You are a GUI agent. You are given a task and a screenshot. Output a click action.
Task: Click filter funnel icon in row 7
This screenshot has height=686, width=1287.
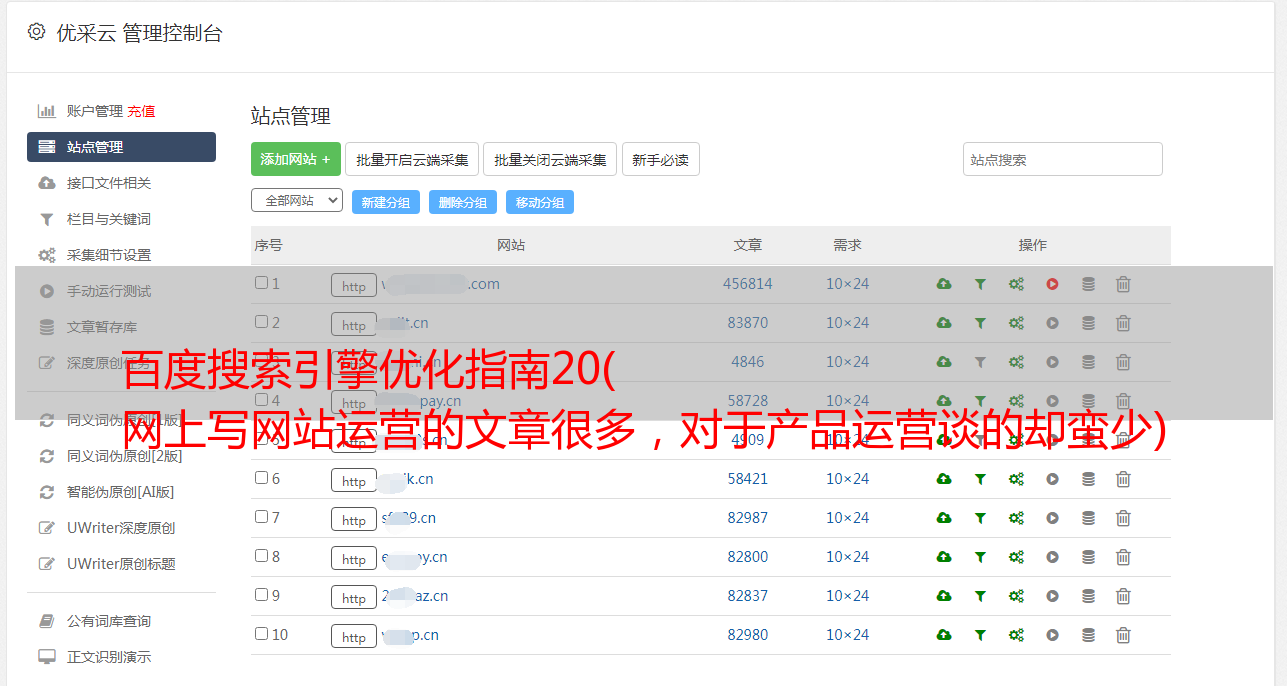[980, 518]
